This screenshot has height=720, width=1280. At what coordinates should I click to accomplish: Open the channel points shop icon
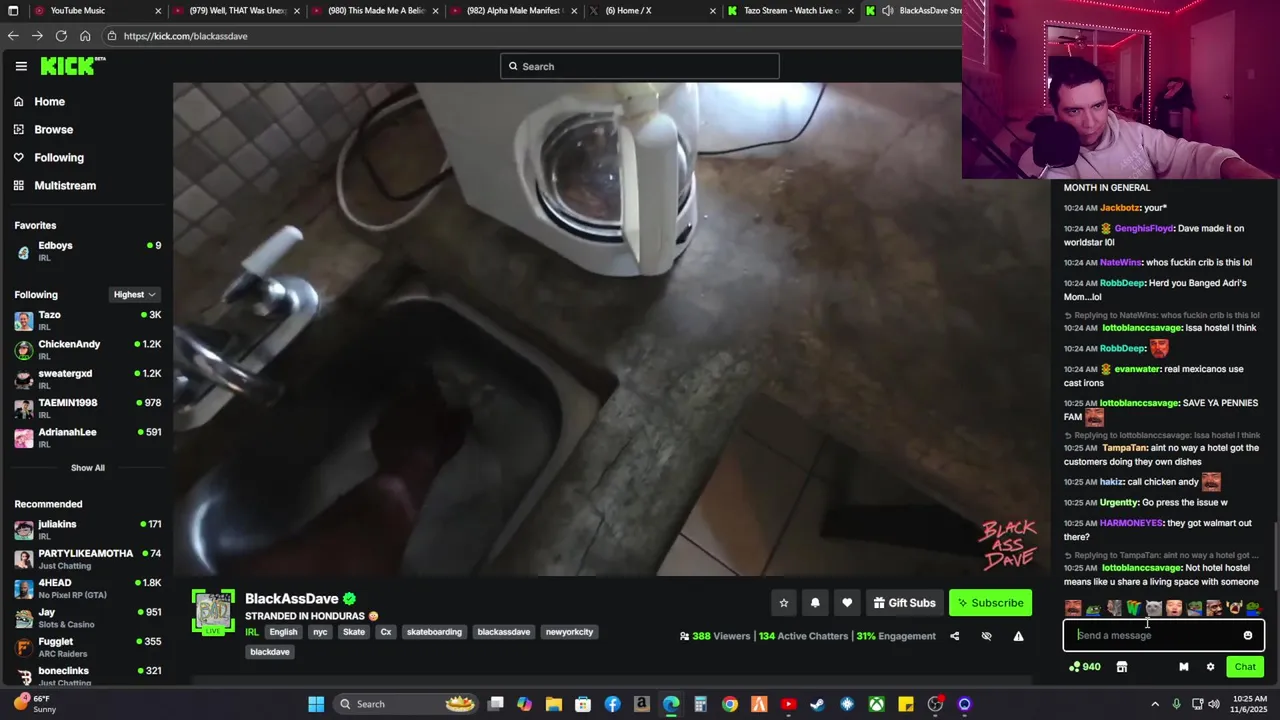tap(1122, 667)
